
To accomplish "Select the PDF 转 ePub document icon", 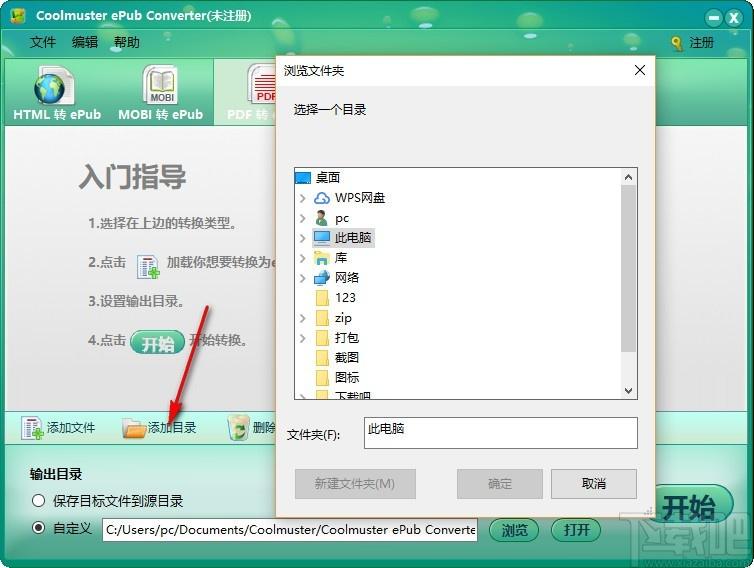I will point(262,84).
